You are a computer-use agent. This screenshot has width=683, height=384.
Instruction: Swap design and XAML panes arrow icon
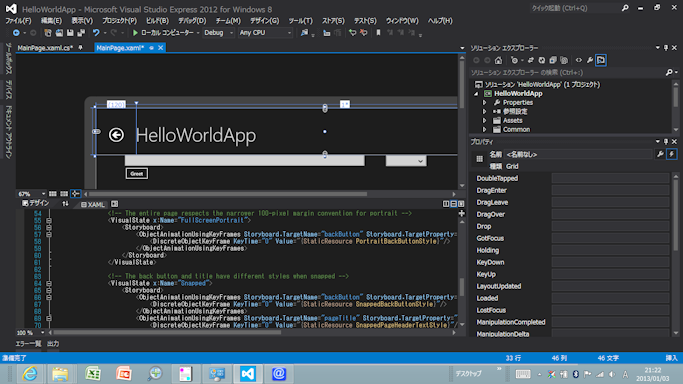(x=65, y=204)
